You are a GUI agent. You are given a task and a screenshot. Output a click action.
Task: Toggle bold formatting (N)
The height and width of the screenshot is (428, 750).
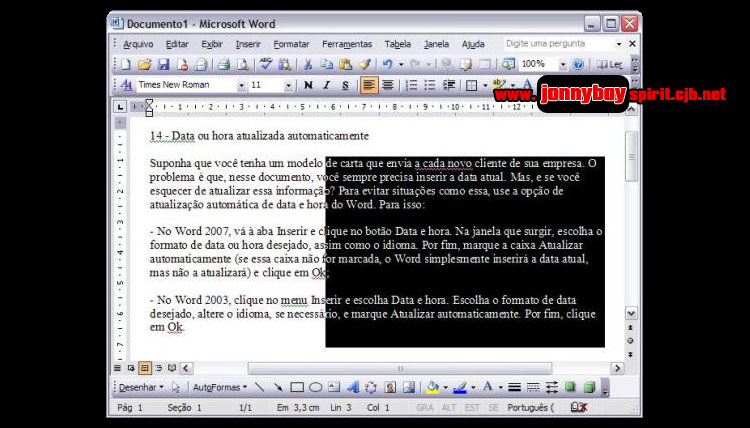(x=308, y=85)
